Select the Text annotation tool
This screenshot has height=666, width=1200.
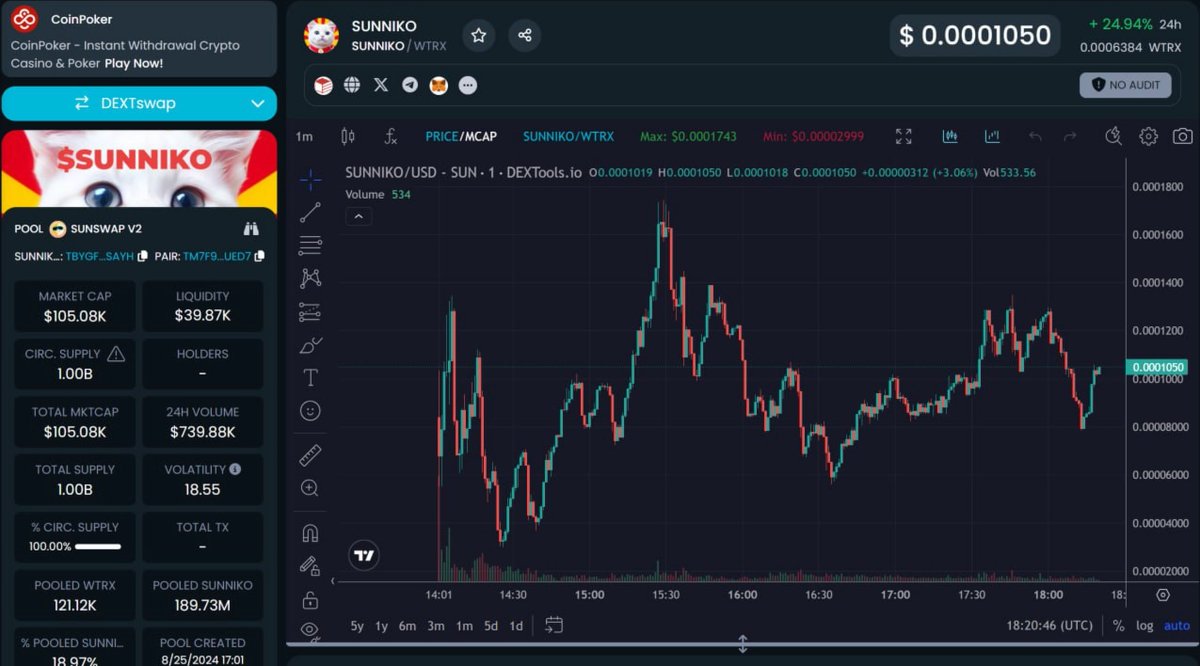click(310, 377)
